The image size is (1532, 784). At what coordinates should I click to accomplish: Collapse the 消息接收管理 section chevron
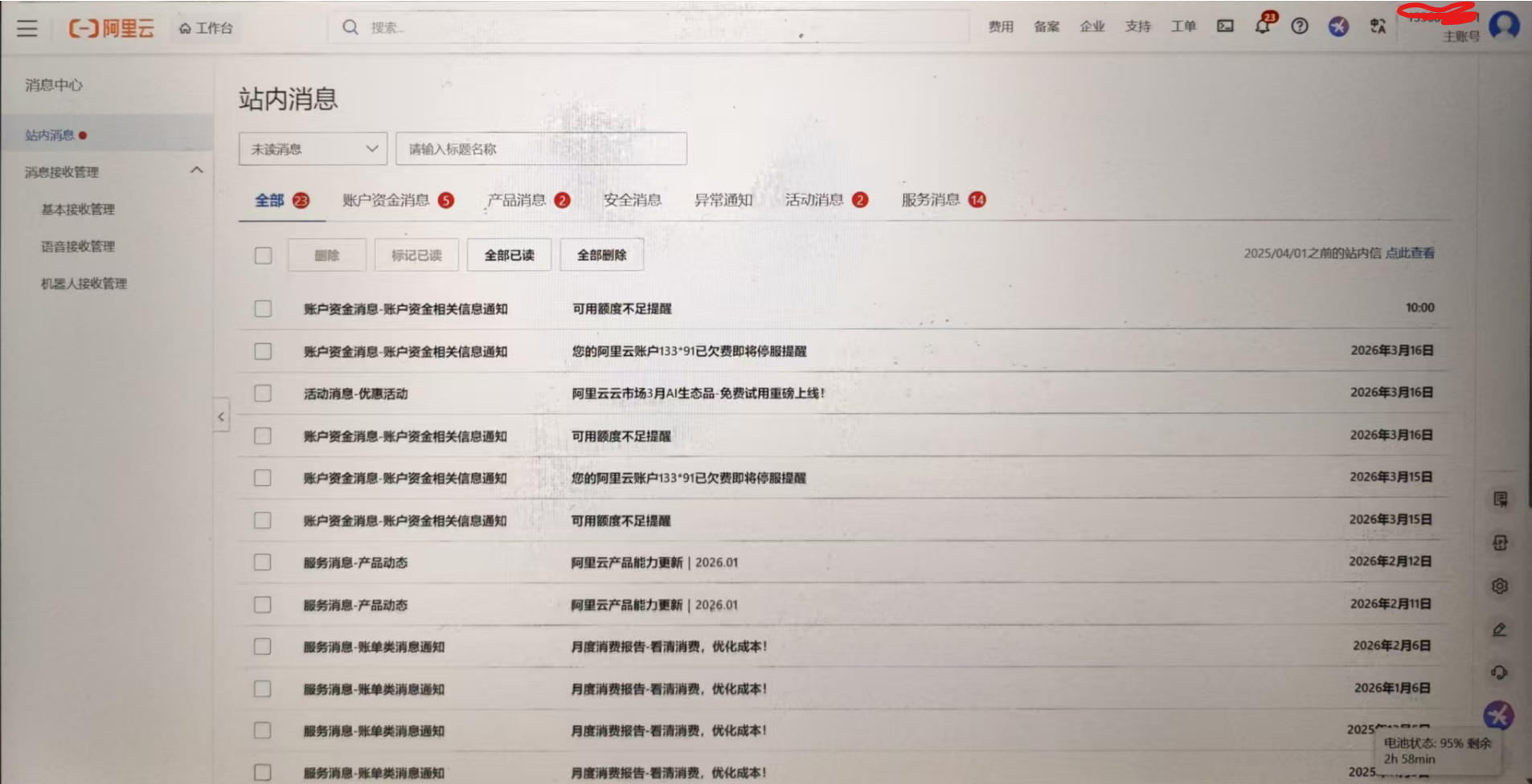pos(196,170)
